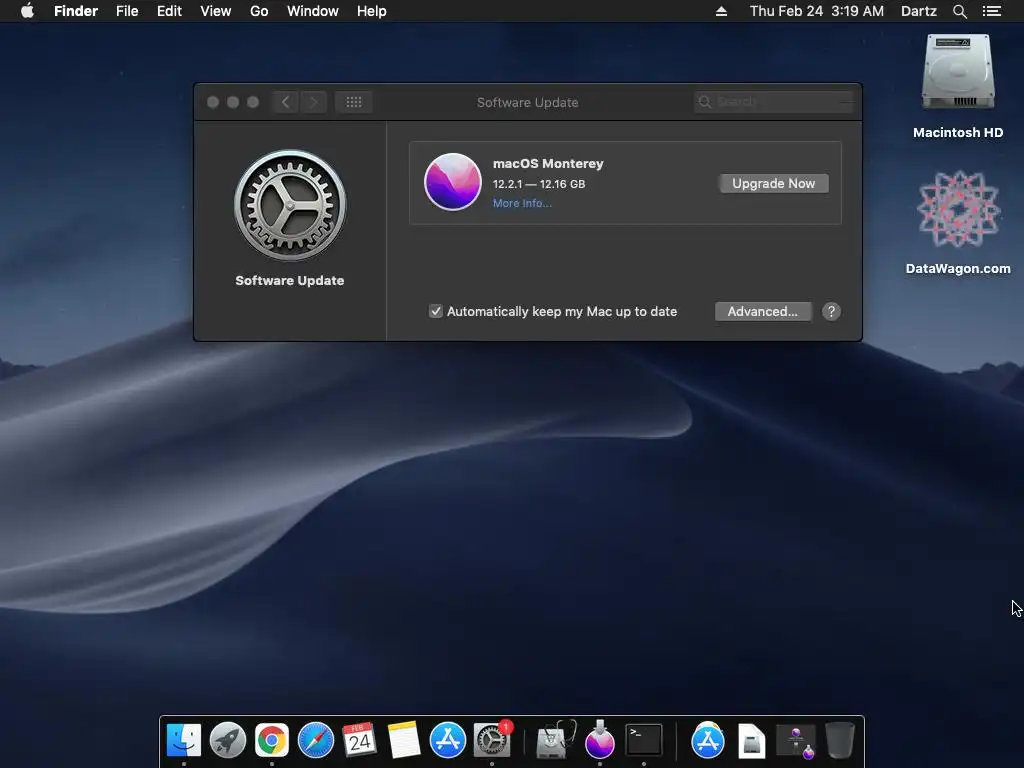This screenshot has width=1024, height=768.
Task: Minimize the Software Update window
Action: [232, 102]
